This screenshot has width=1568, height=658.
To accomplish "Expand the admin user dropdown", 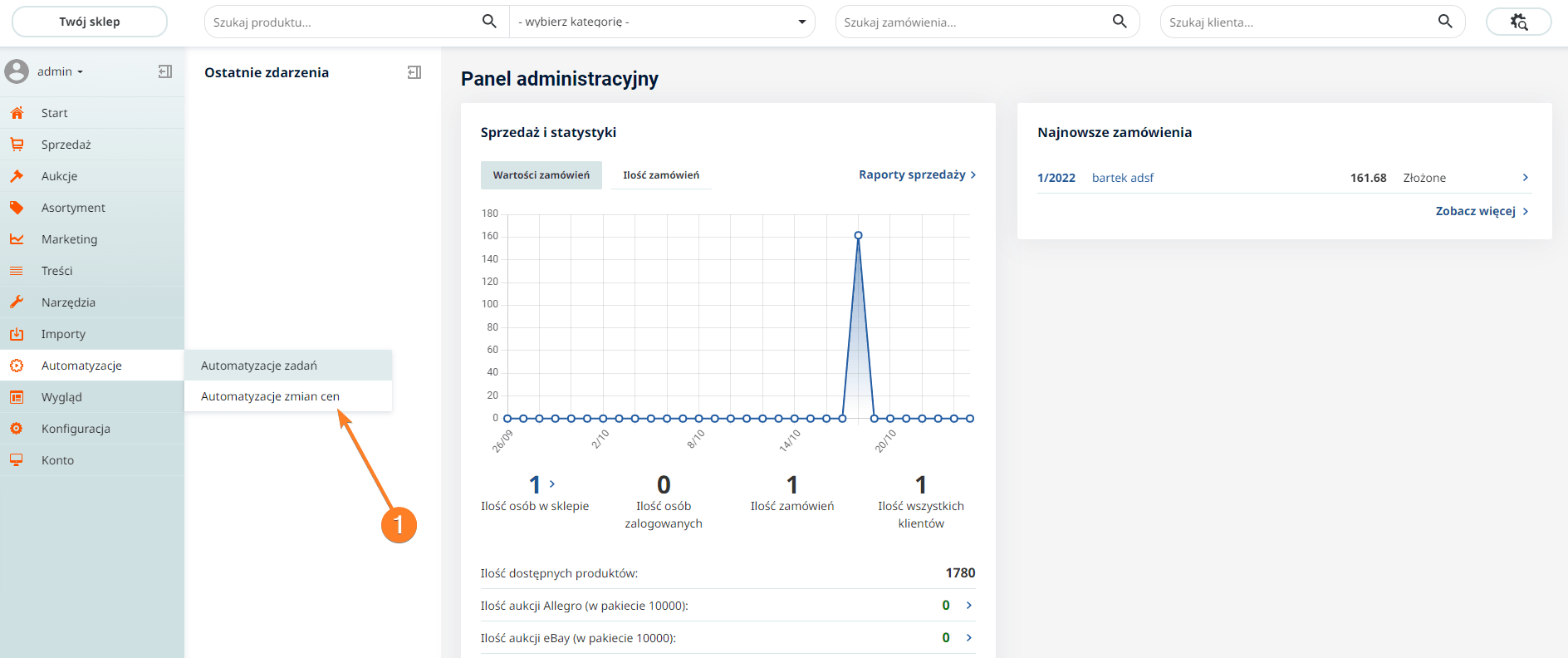I will point(60,71).
